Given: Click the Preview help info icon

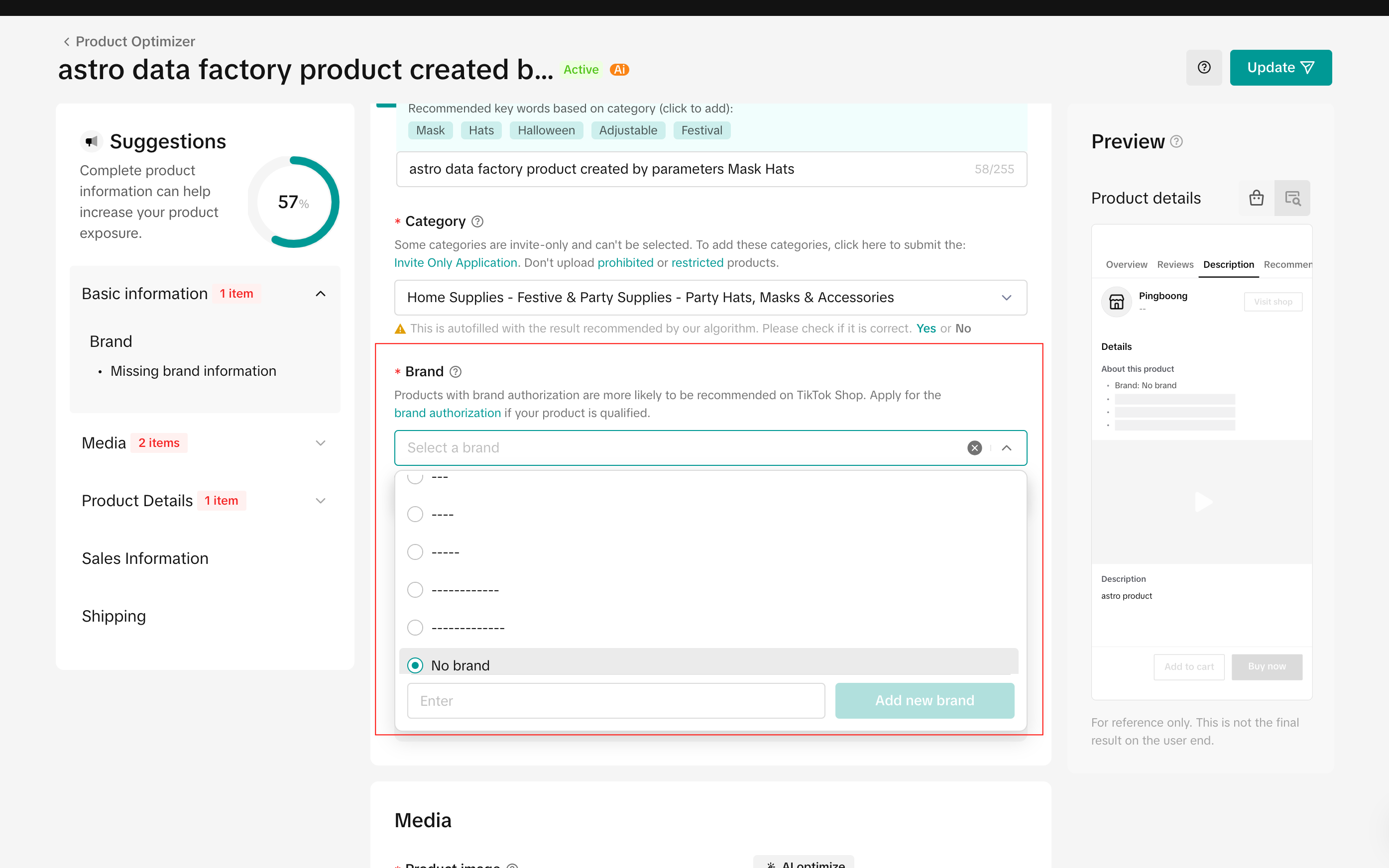Looking at the screenshot, I should pos(1176,142).
